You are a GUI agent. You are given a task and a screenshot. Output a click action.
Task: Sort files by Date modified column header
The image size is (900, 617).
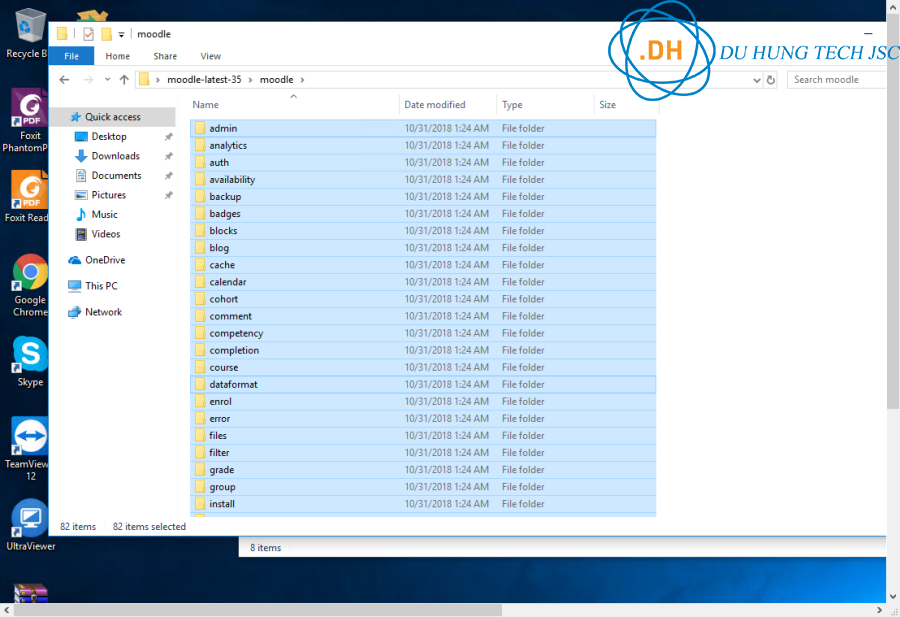(434, 104)
